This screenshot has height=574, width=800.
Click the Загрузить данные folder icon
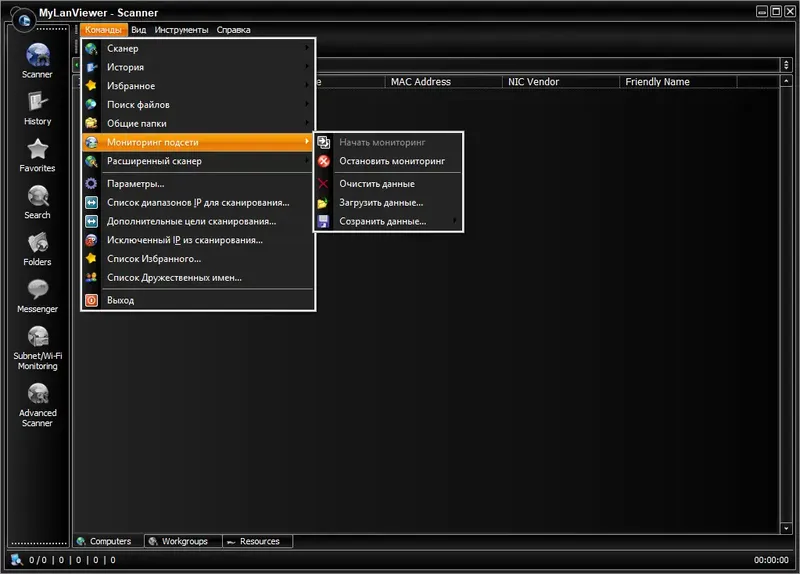(323, 203)
